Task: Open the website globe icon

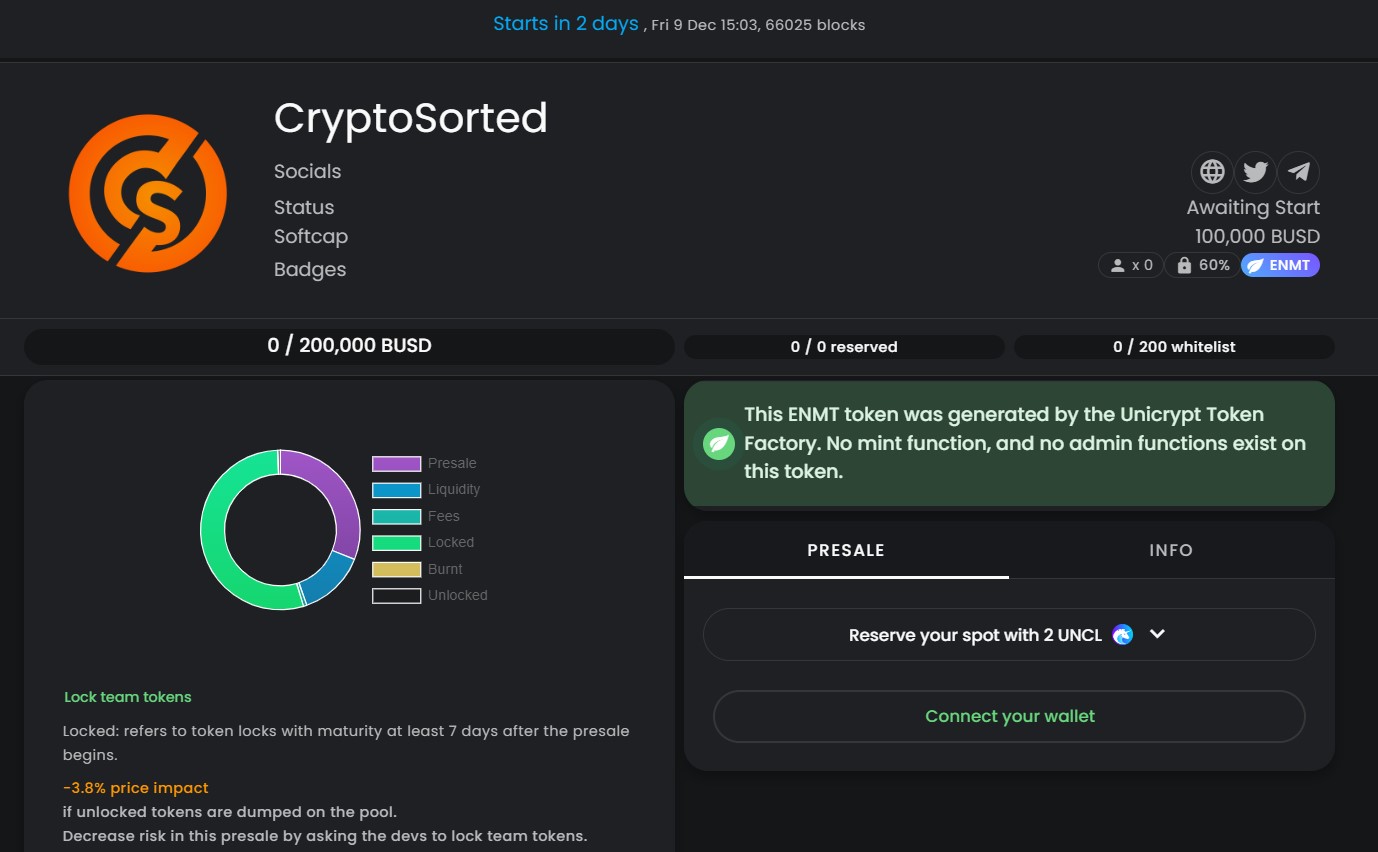Action: (1212, 172)
